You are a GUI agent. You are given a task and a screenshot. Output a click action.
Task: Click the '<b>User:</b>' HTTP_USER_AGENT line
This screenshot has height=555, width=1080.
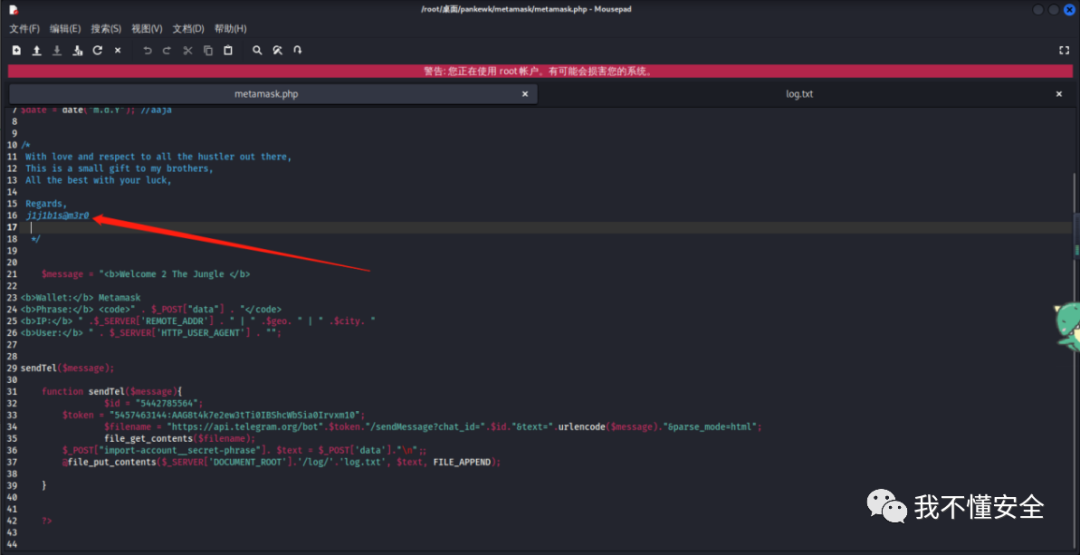pyautogui.click(x=152, y=333)
